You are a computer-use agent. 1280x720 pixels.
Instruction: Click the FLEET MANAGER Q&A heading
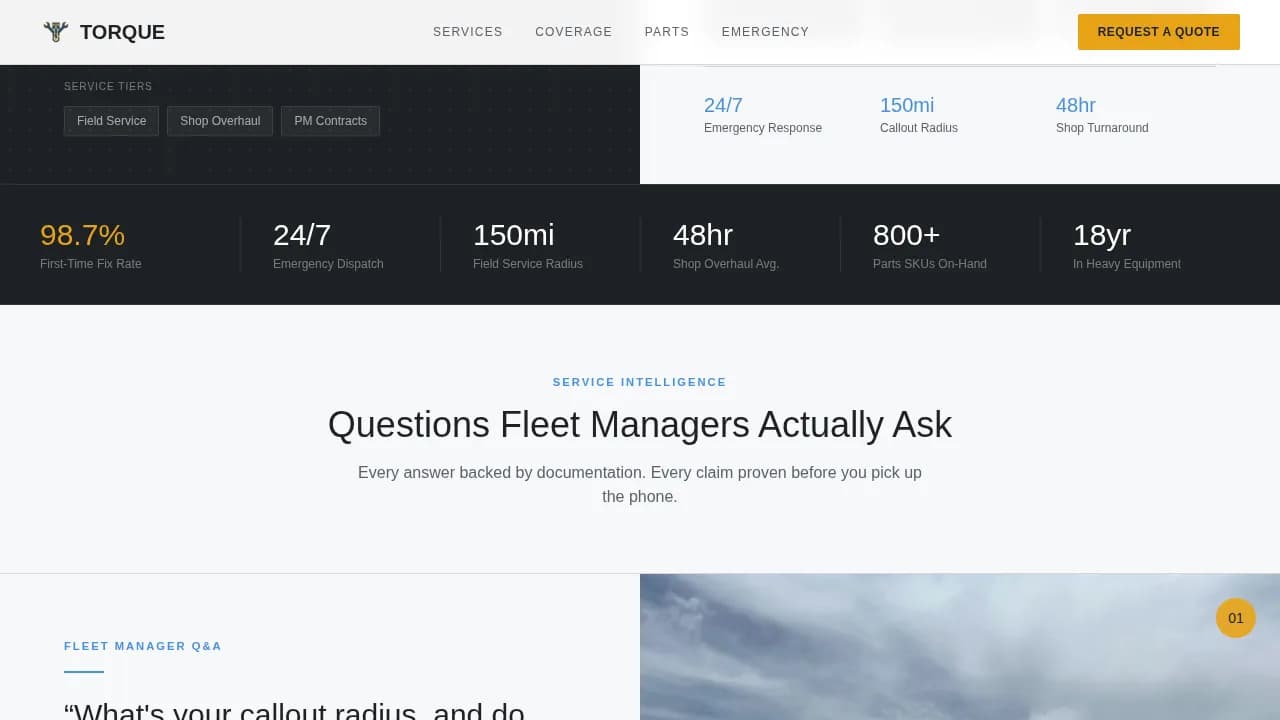click(x=142, y=646)
